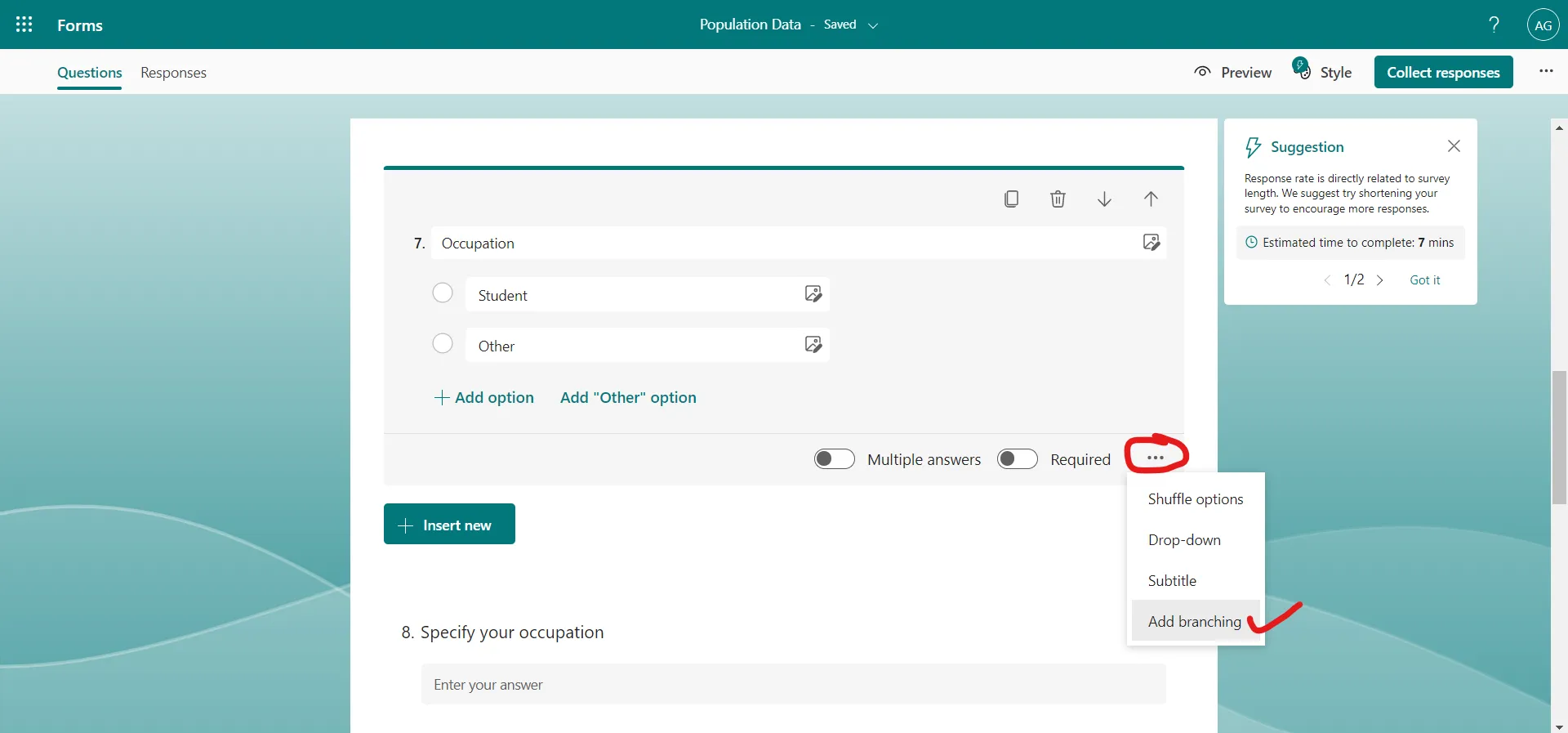Click the Enter your answer field
The height and width of the screenshot is (733, 1568).
pyautogui.click(x=793, y=684)
